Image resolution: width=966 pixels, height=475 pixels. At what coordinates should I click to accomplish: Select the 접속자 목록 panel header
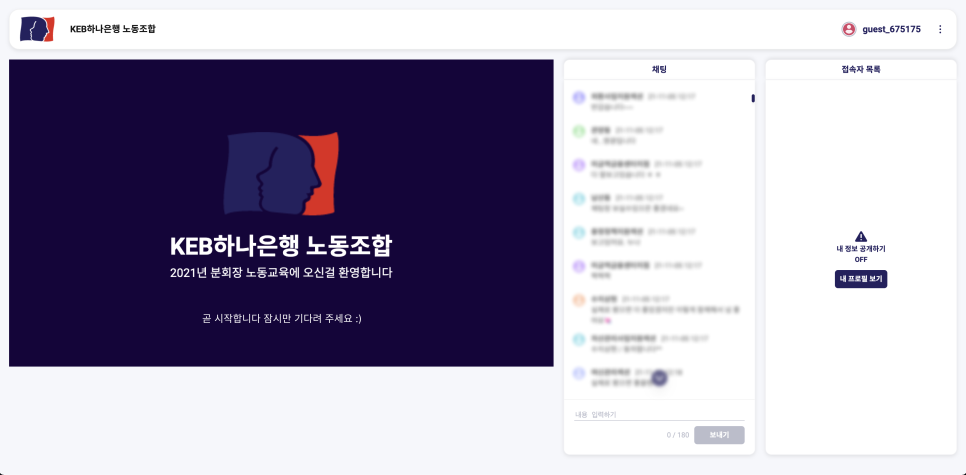pyautogui.click(x=861, y=70)
